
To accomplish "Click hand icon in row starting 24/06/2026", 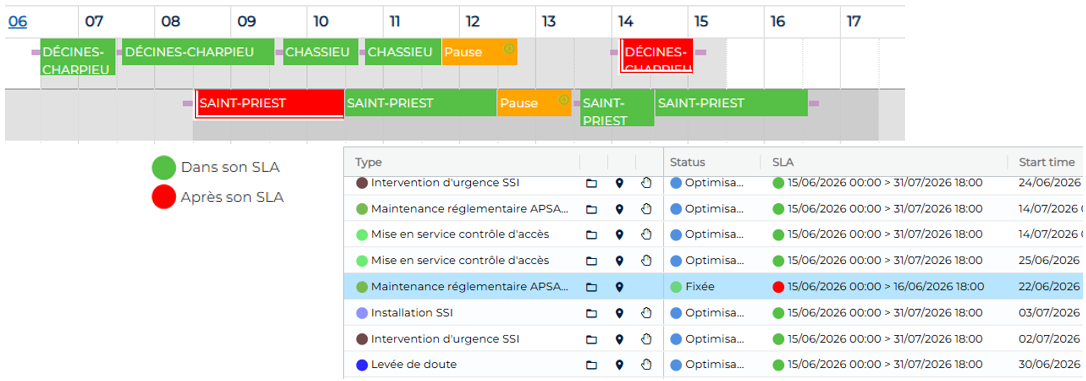I will click(x=646, y=184).
